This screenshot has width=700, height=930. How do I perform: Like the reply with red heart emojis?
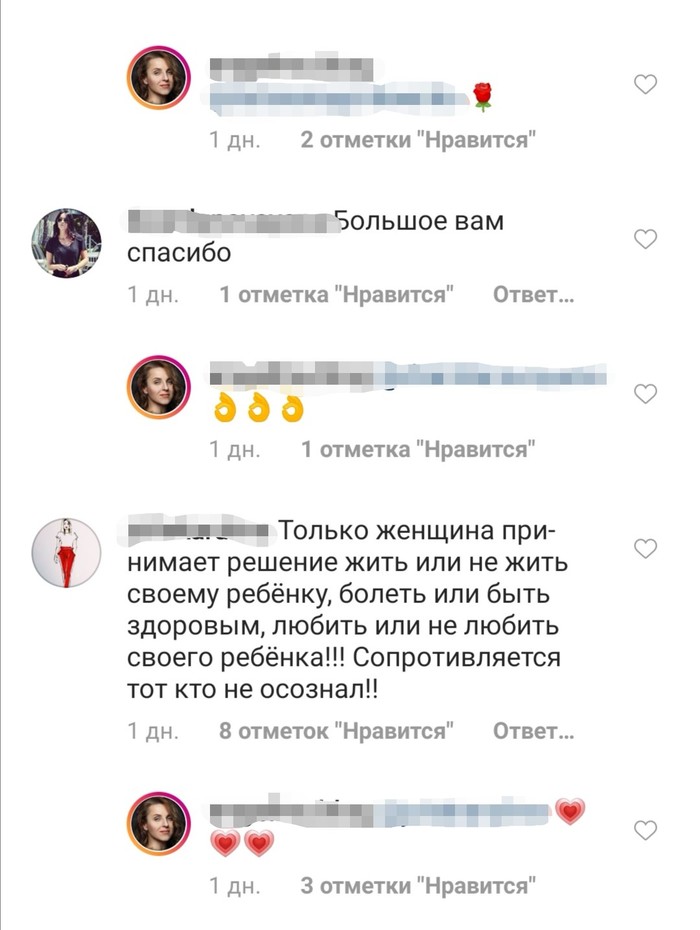[x=645, y=830]
